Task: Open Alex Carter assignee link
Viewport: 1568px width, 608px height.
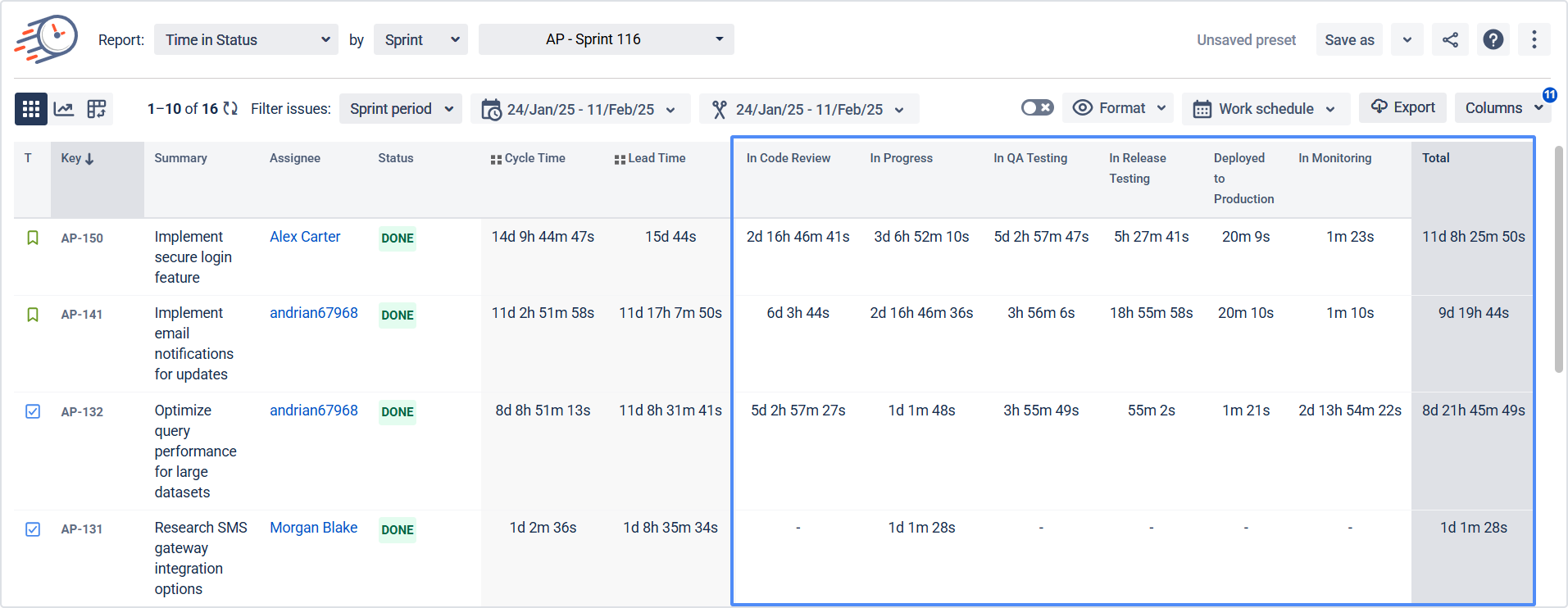Action: click(x=305, y=237)
